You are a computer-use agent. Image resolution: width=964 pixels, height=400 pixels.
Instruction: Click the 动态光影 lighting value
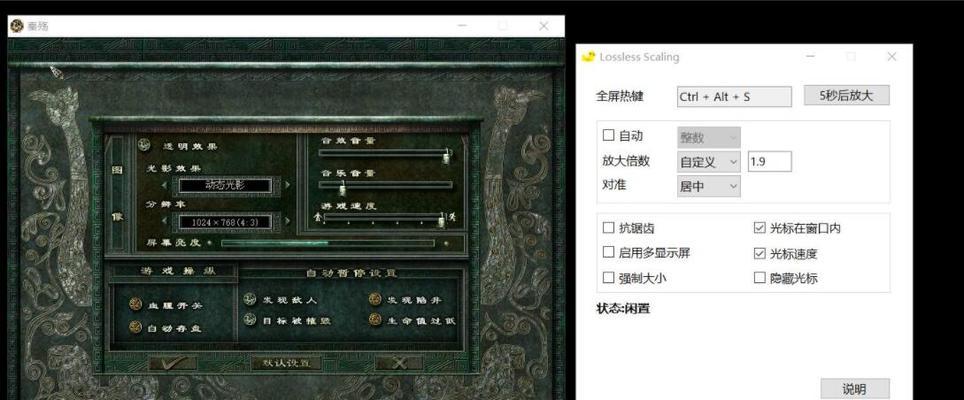point(225,184)
